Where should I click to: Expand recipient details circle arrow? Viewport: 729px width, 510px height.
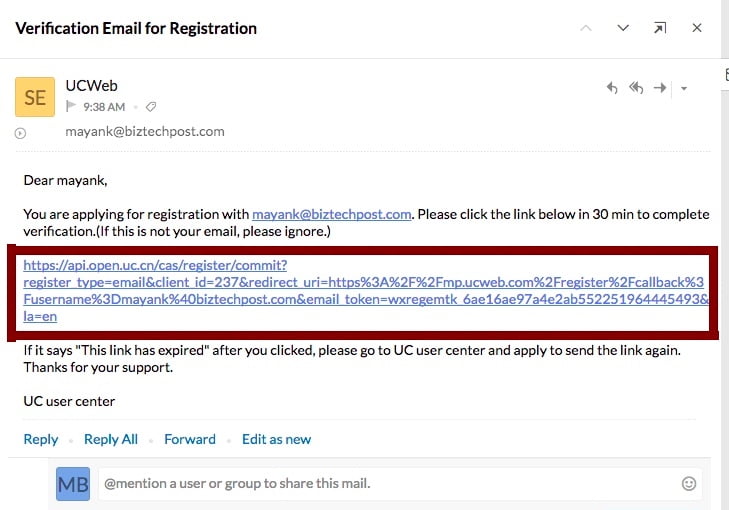coord(20,133)
